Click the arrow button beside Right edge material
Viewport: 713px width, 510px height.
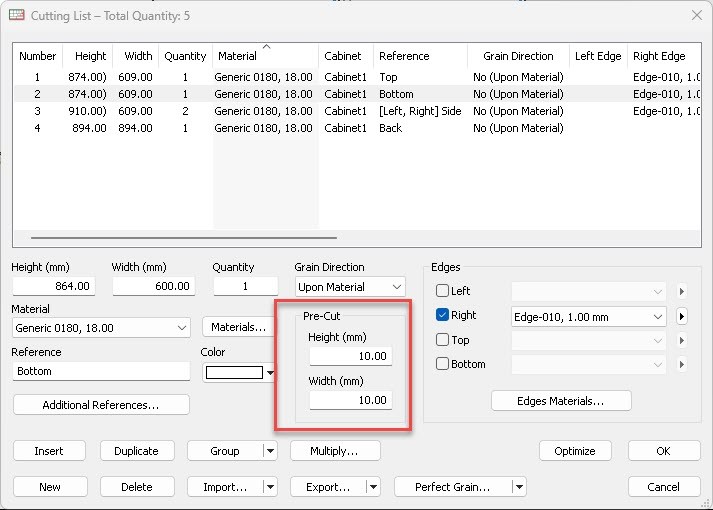(682, 316)
